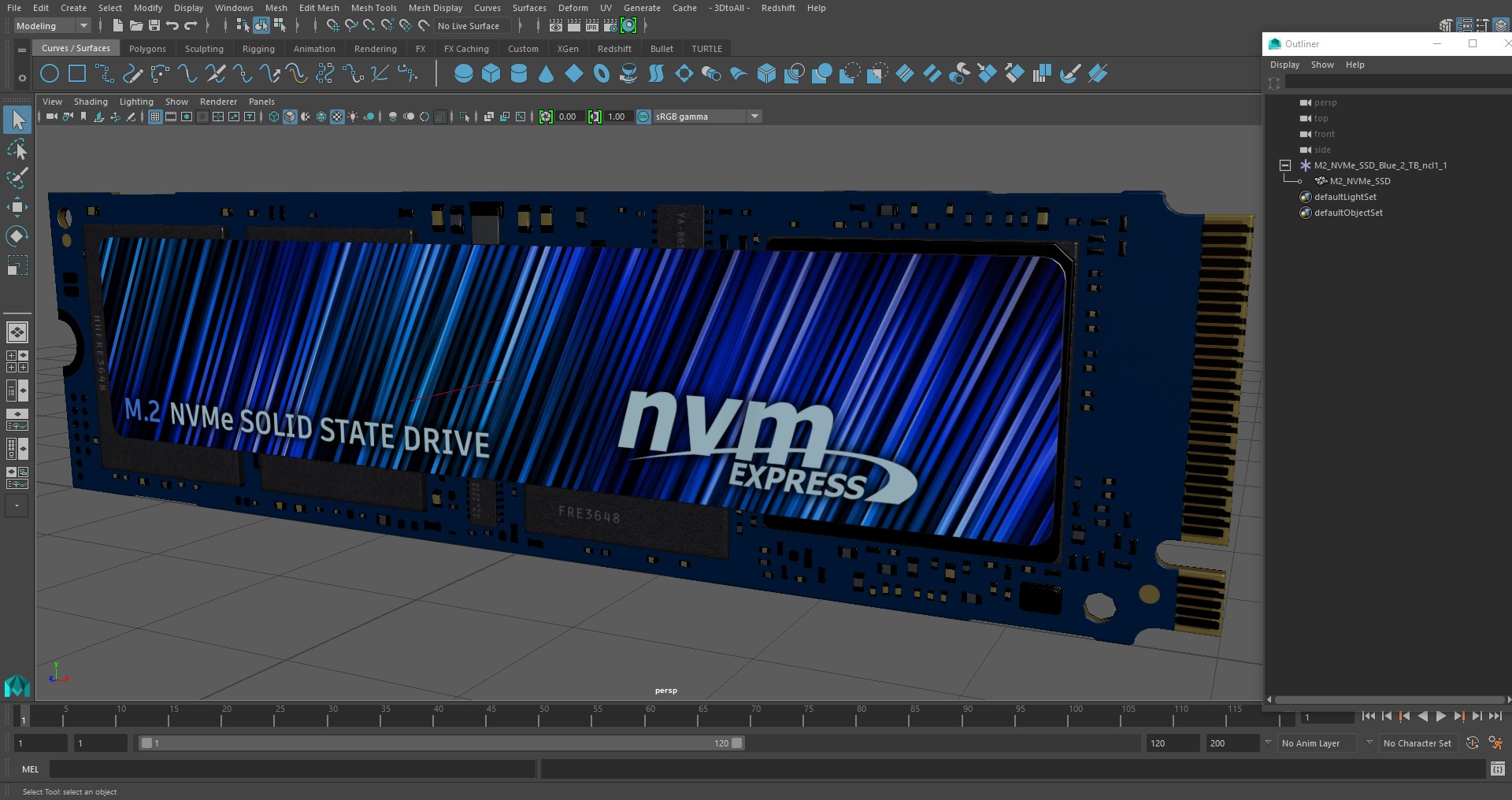Click the viewport gamma value field 1.00

[x=617, y=117]
